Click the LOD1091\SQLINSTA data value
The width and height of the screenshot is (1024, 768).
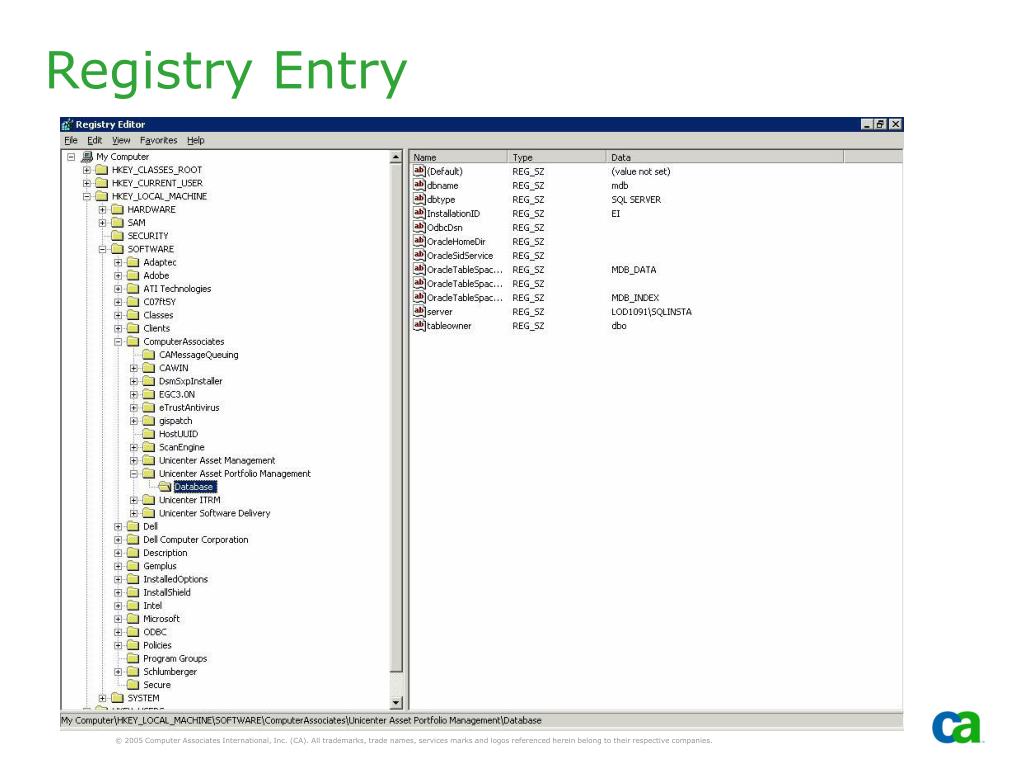tap(651, 312)
